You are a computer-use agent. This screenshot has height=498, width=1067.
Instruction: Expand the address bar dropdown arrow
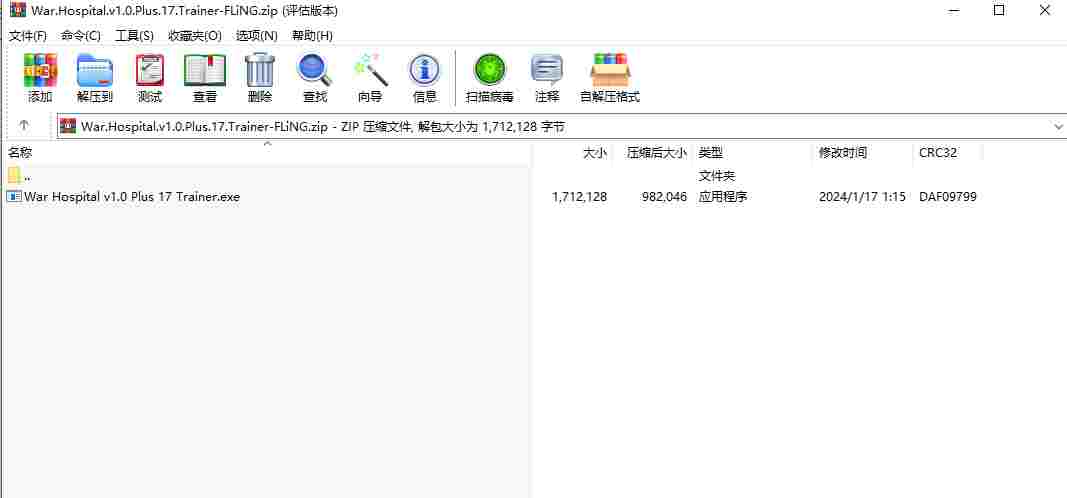click(x=1058, y=127)
